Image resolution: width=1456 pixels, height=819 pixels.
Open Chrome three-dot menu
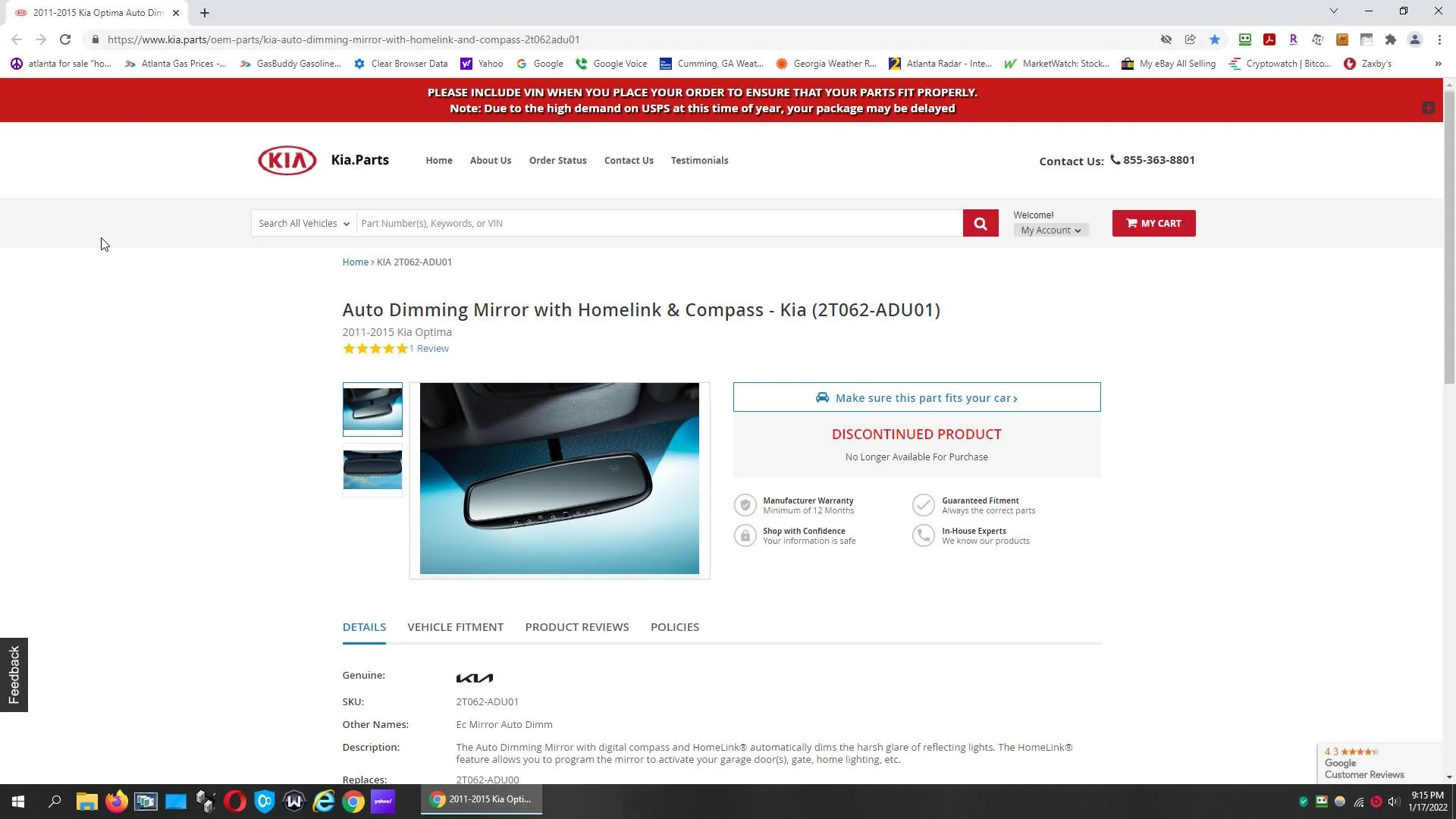[x=1439, y=39]
